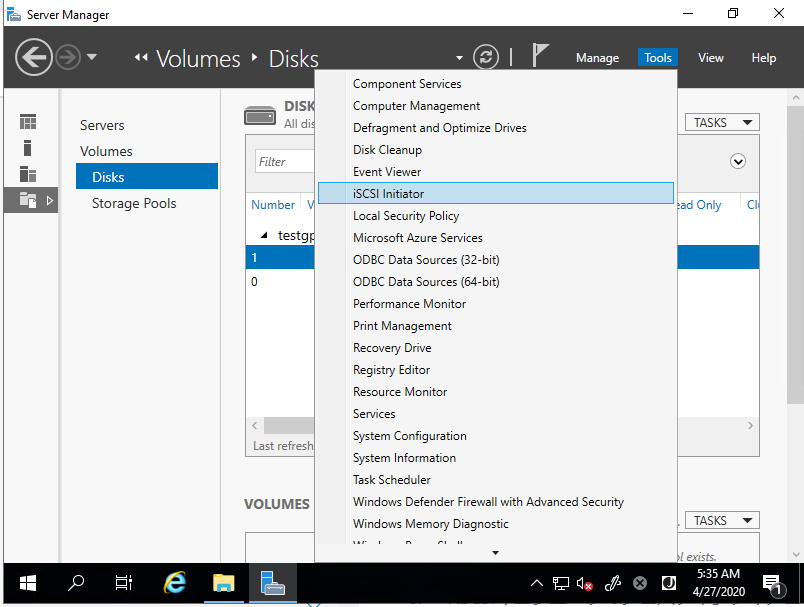The height and width of the screenshot is (607, 804).
Task: Open the Help menu
Action: 763,58
